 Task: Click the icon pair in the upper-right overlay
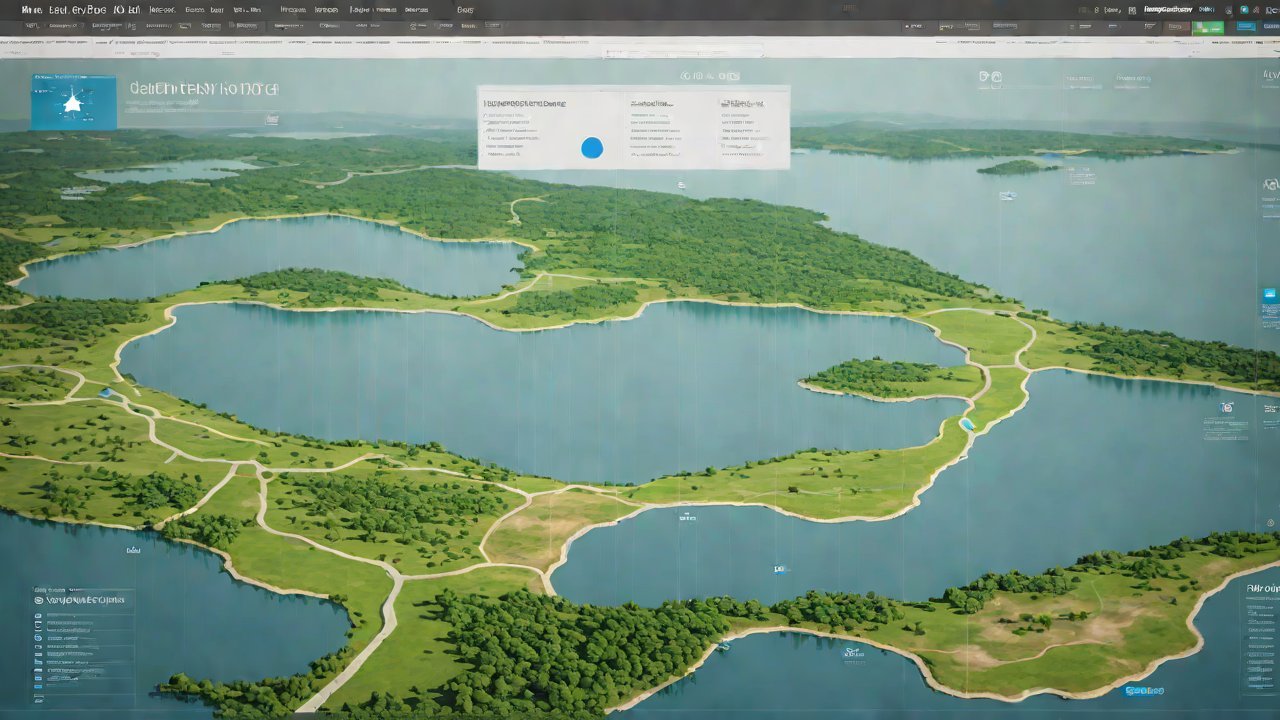[x=990, y=77]
